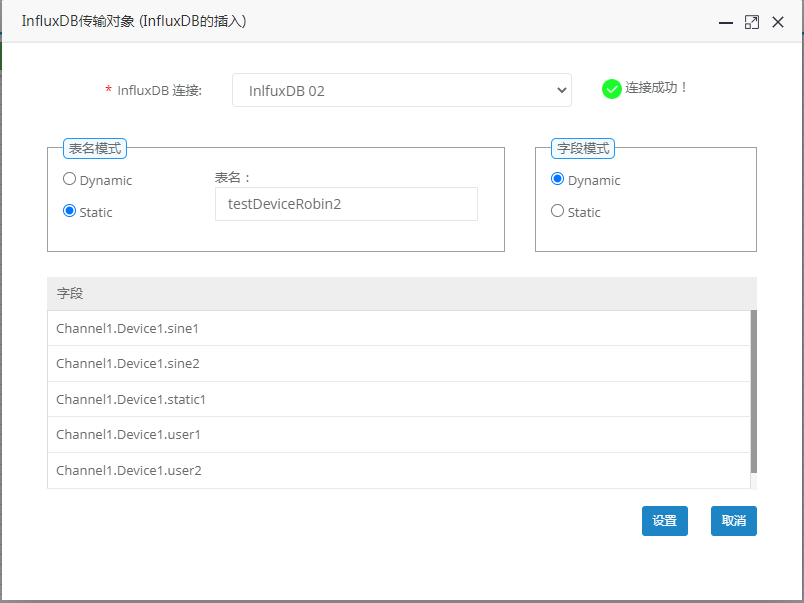Click the 表名 input field testDeviceRobin2

[347, 204]
